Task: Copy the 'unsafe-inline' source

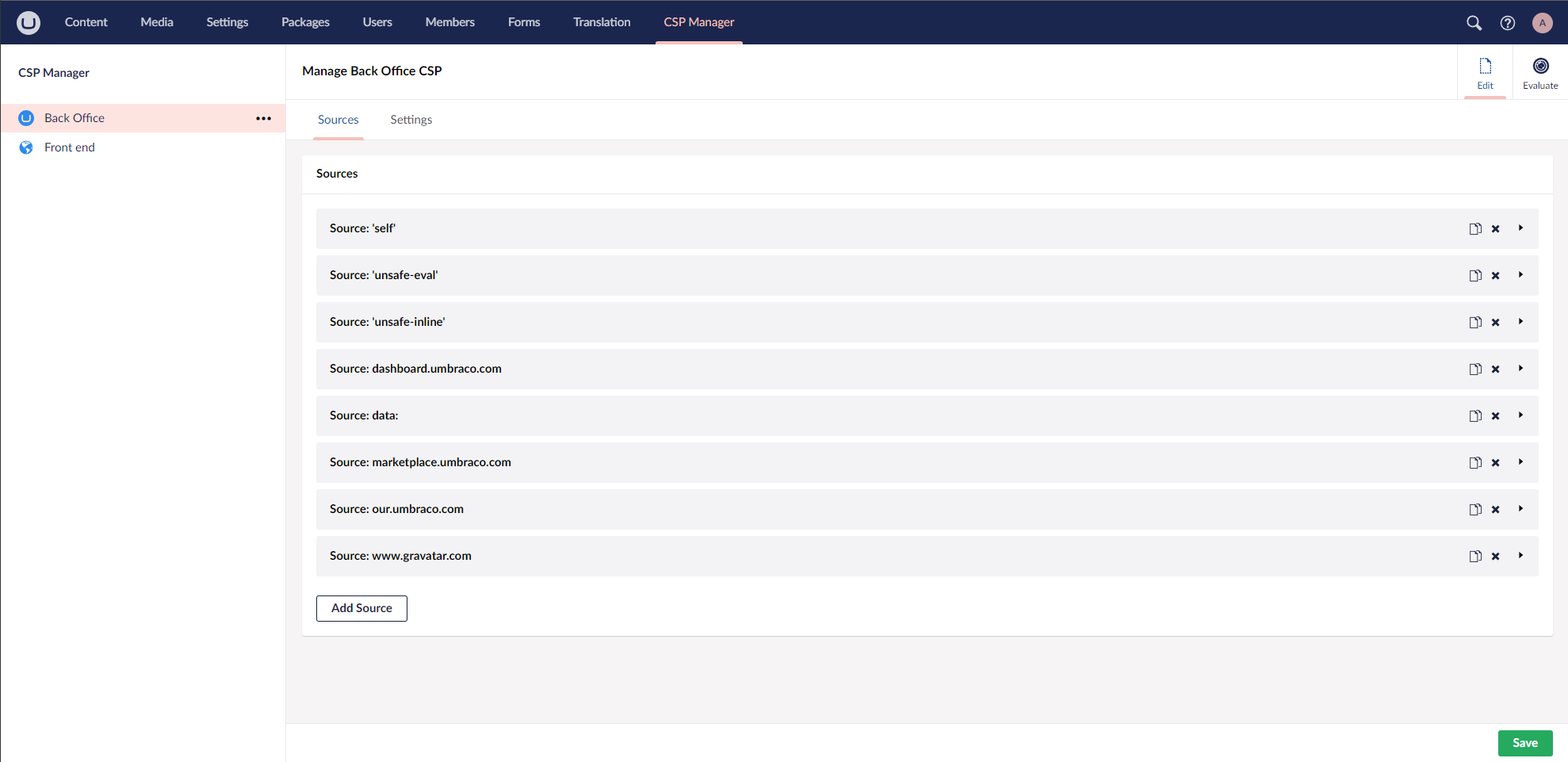Action: pos(1475,323)
